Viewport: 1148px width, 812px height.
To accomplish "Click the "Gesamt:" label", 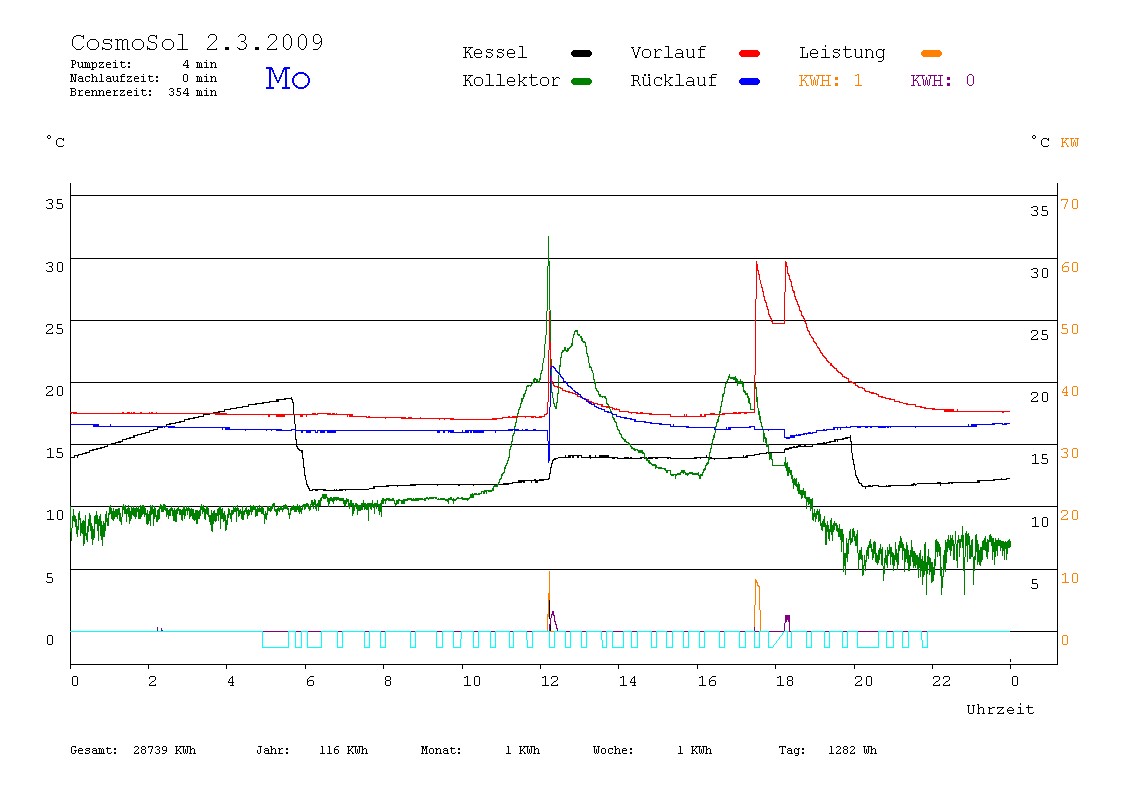I will click(94, 750).
